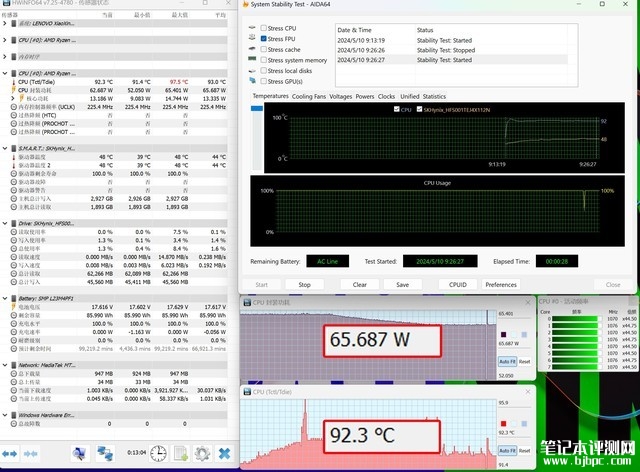Image resolution: width=640 pixels, height=472 pixels.
Task: Switch to Voltages tab
Action: point(340,96)
